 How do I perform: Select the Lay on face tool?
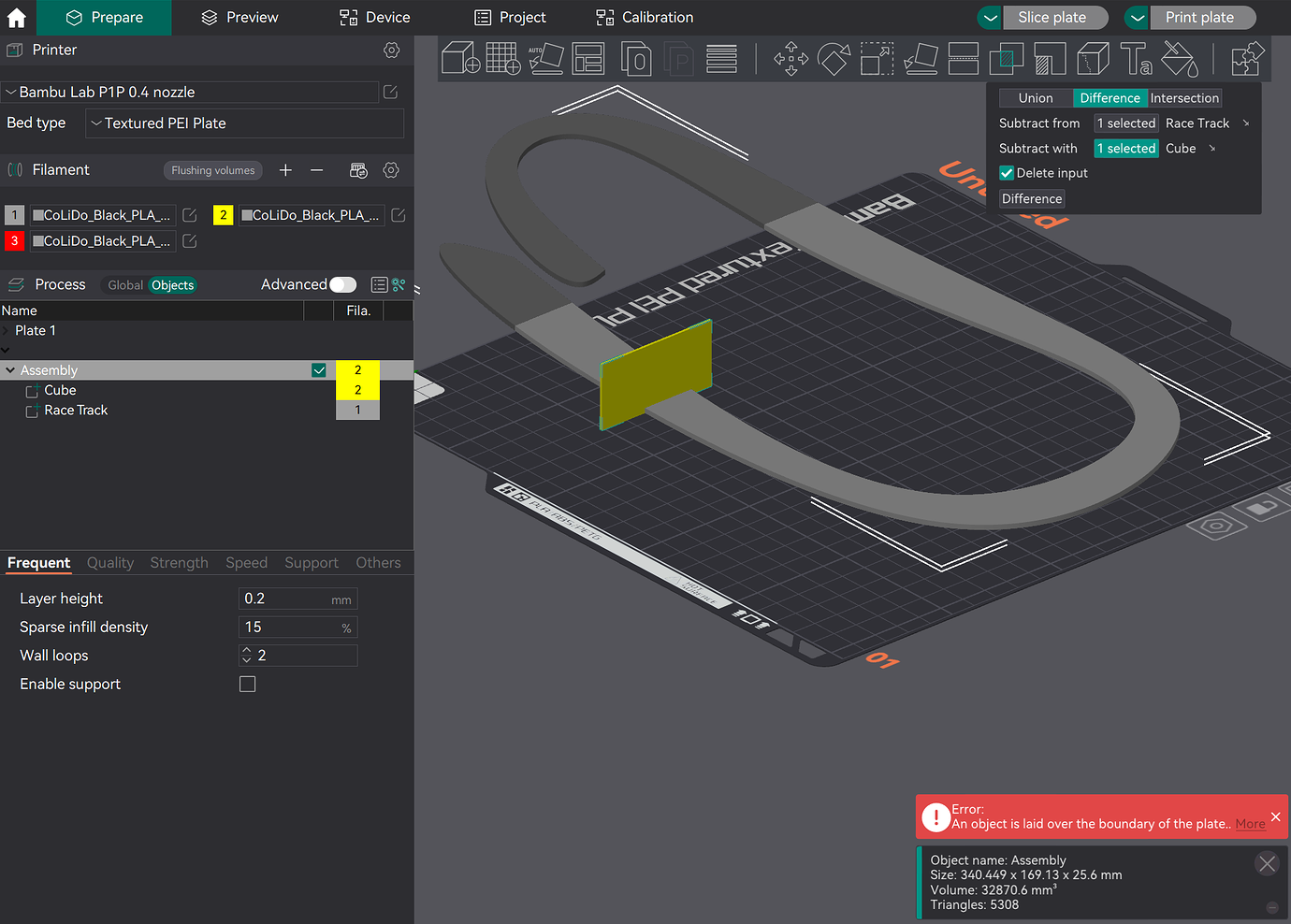921,59
